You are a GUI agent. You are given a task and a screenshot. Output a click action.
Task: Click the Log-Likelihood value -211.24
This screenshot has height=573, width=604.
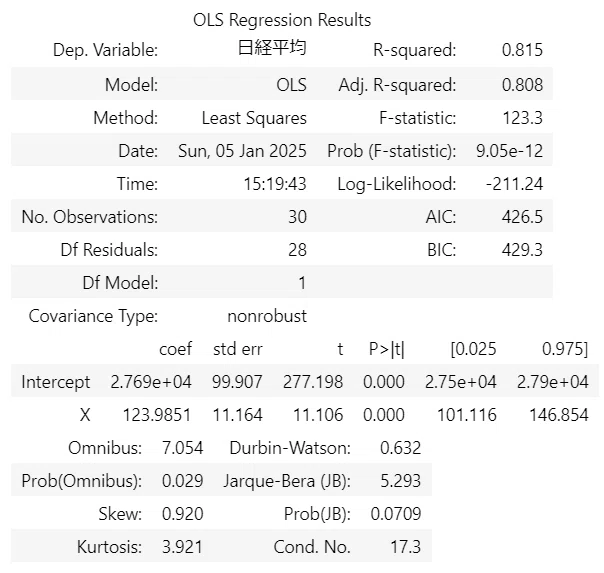(x=514, y=184)
